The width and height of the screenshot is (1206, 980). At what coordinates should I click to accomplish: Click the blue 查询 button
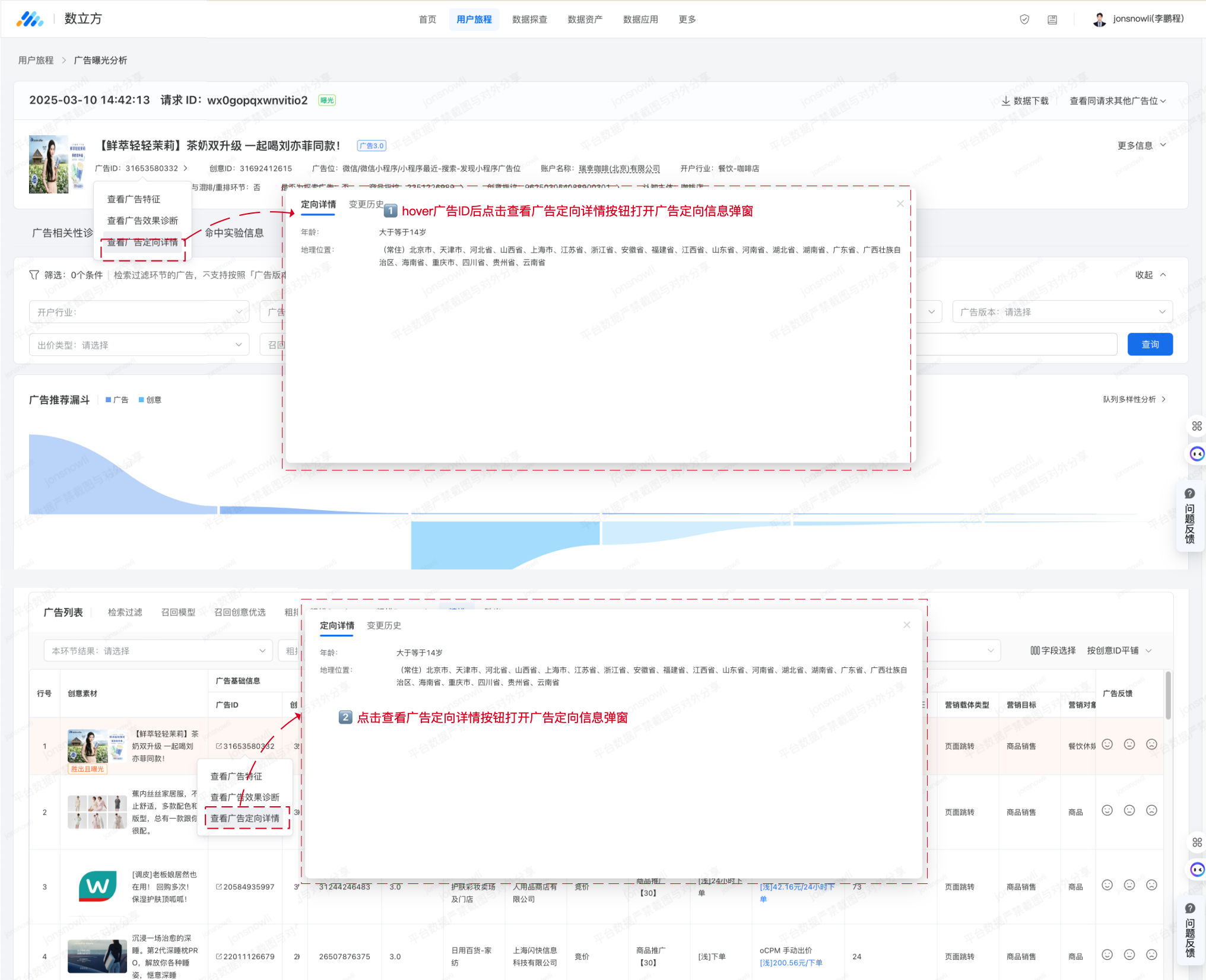(1150, 345)
